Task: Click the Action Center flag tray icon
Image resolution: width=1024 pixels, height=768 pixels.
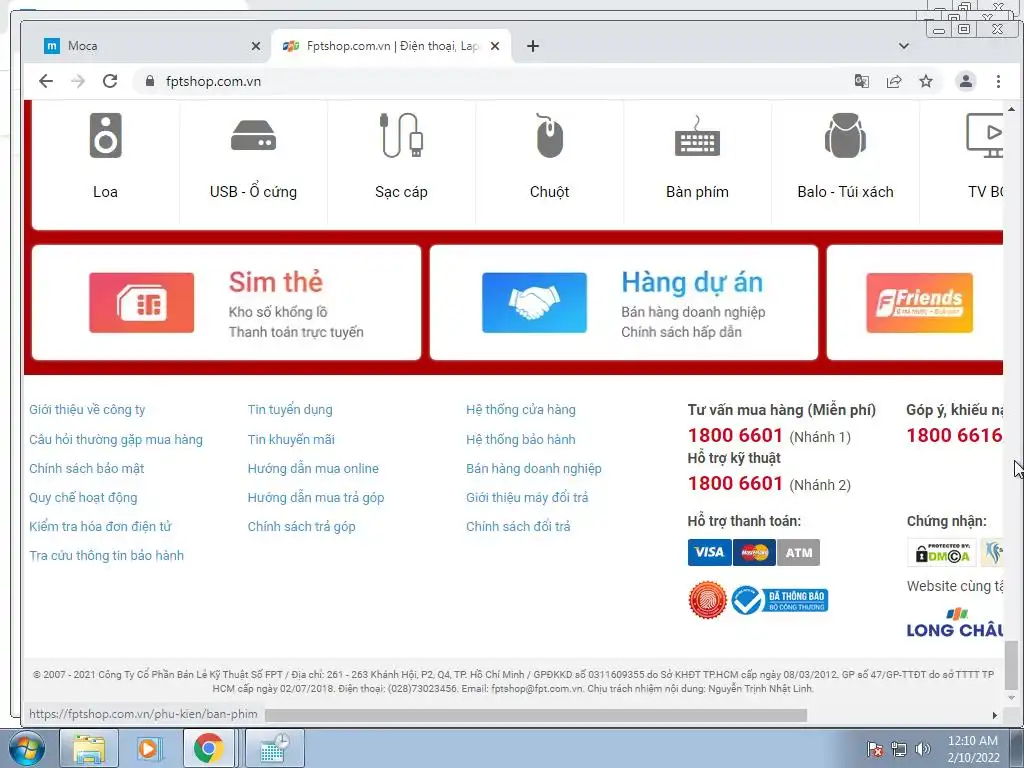Action: tap(874, 749)
